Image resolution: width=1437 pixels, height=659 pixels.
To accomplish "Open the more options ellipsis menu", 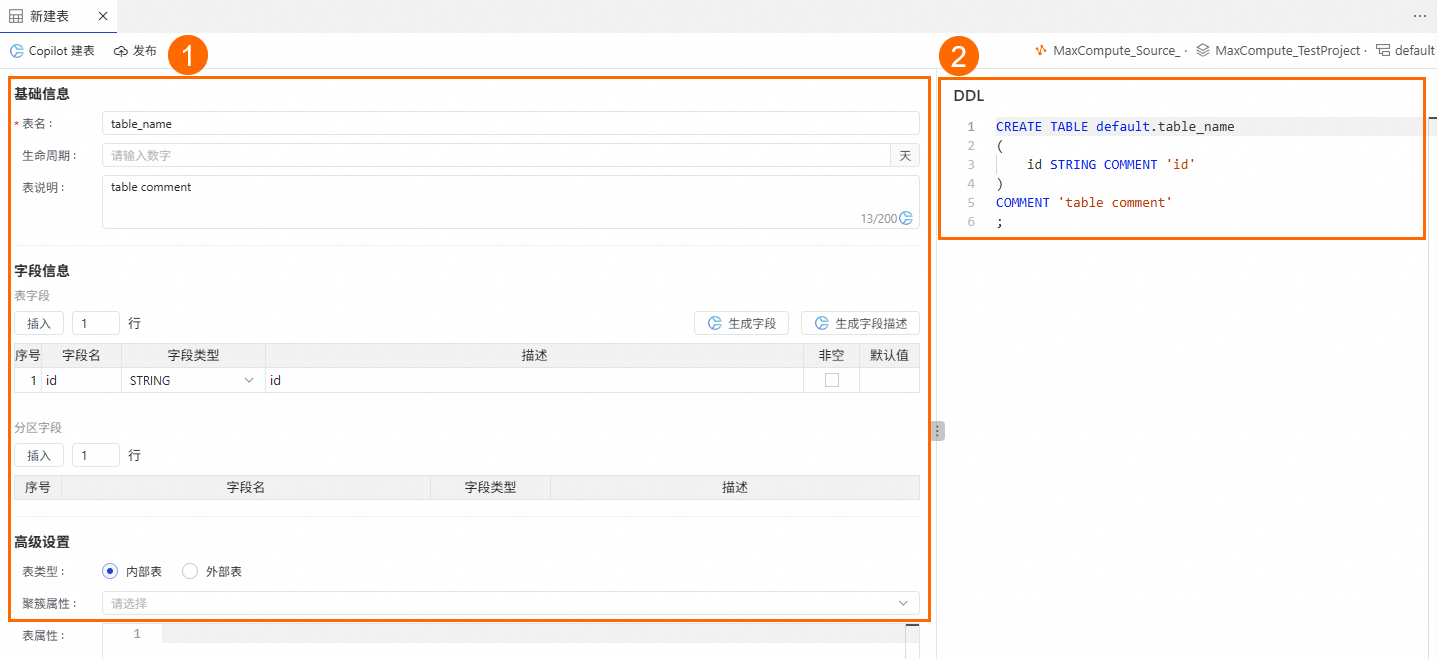I will [x=1419, y=17].
